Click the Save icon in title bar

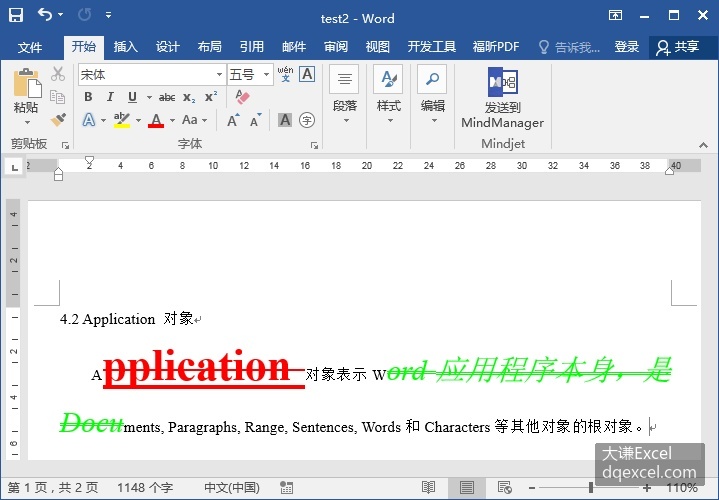[16, 15]
